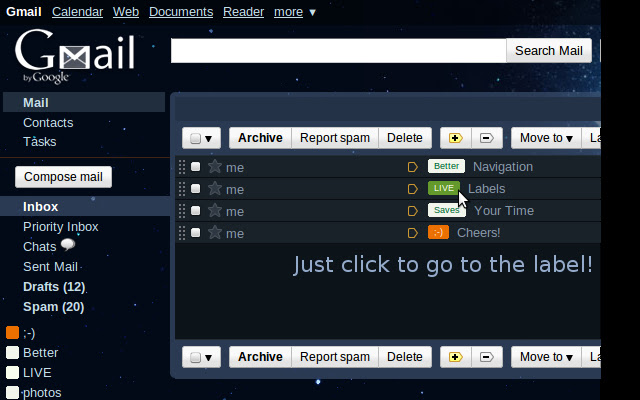Screen dimensions: 640x400
Task: Click importance marker on Navigation row
Action: click(413, 167)
